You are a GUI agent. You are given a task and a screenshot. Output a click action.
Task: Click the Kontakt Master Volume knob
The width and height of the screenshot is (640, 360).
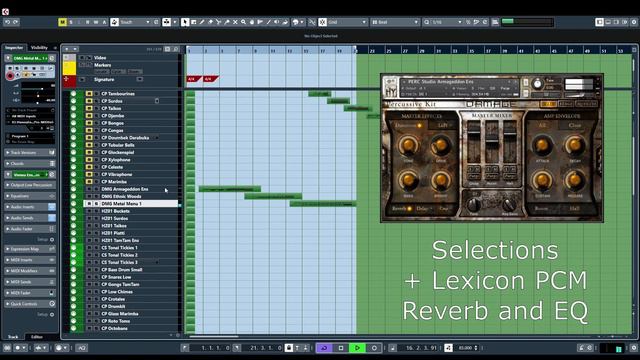point(538,84)
